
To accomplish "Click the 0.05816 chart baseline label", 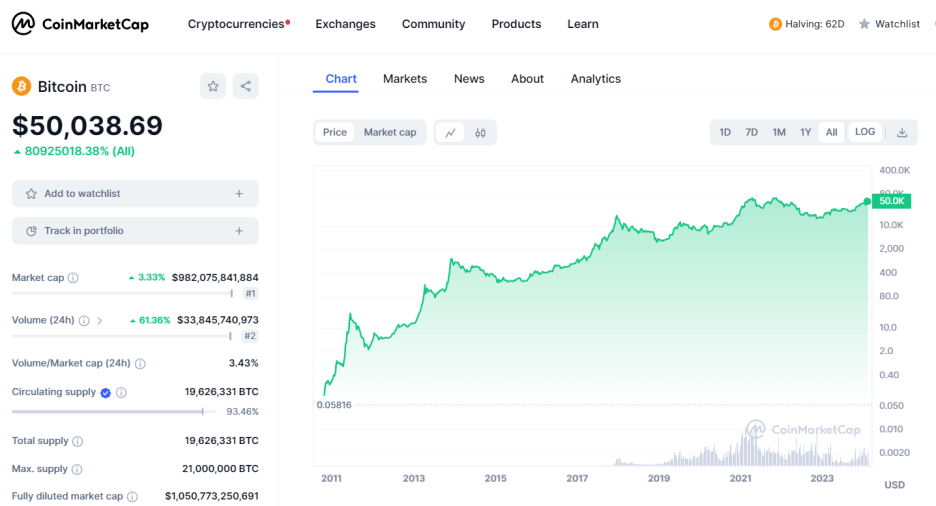I will [x=334, y=405].
